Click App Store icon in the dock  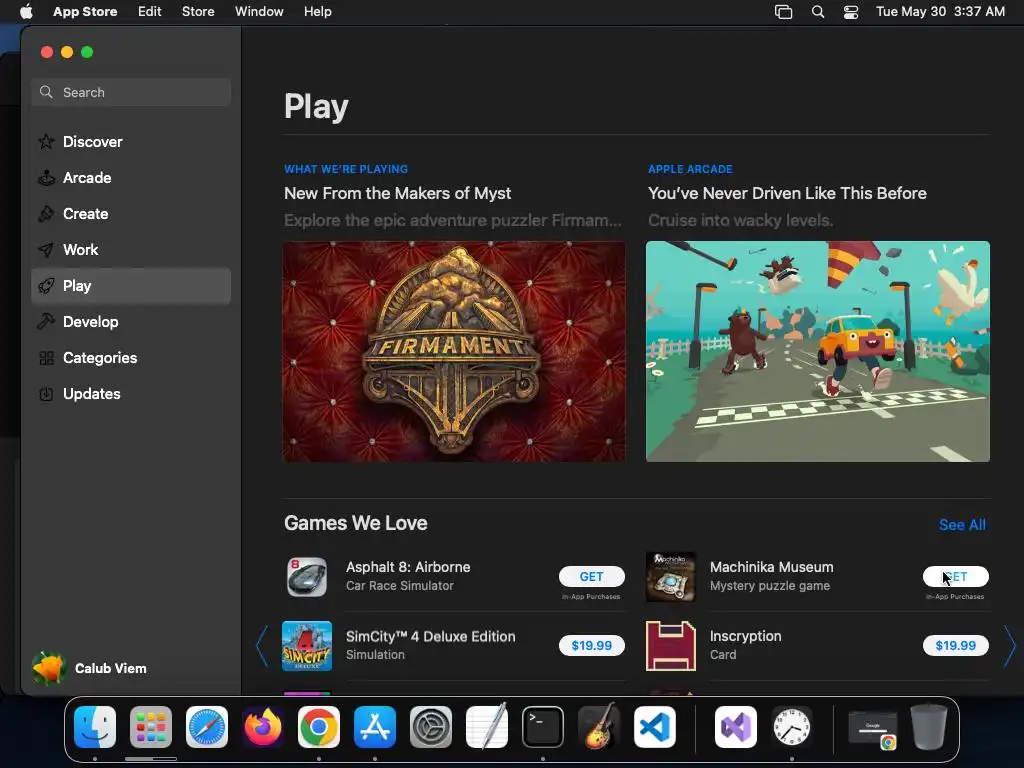pyautogui.click(x=375, y=727)
